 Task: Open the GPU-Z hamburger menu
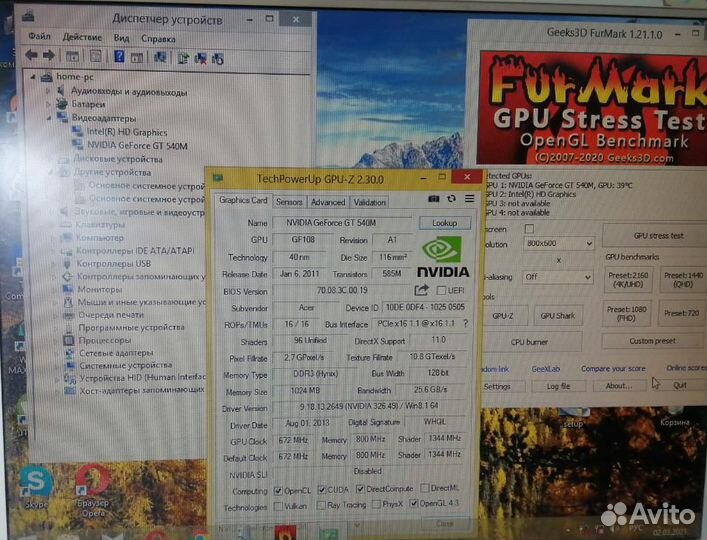(467, 200)
